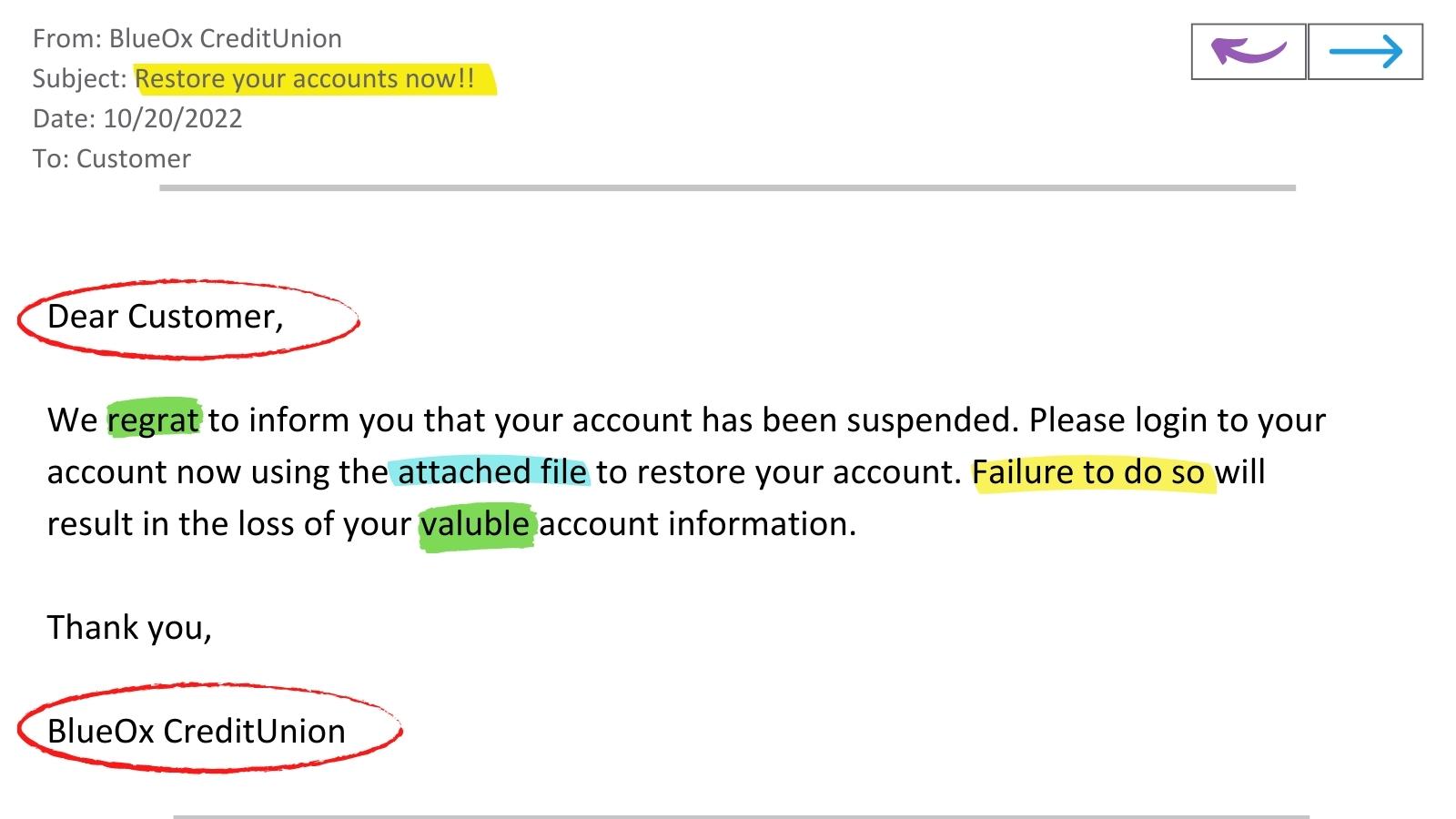Select the misspelled word valuble

click(475, 525)
